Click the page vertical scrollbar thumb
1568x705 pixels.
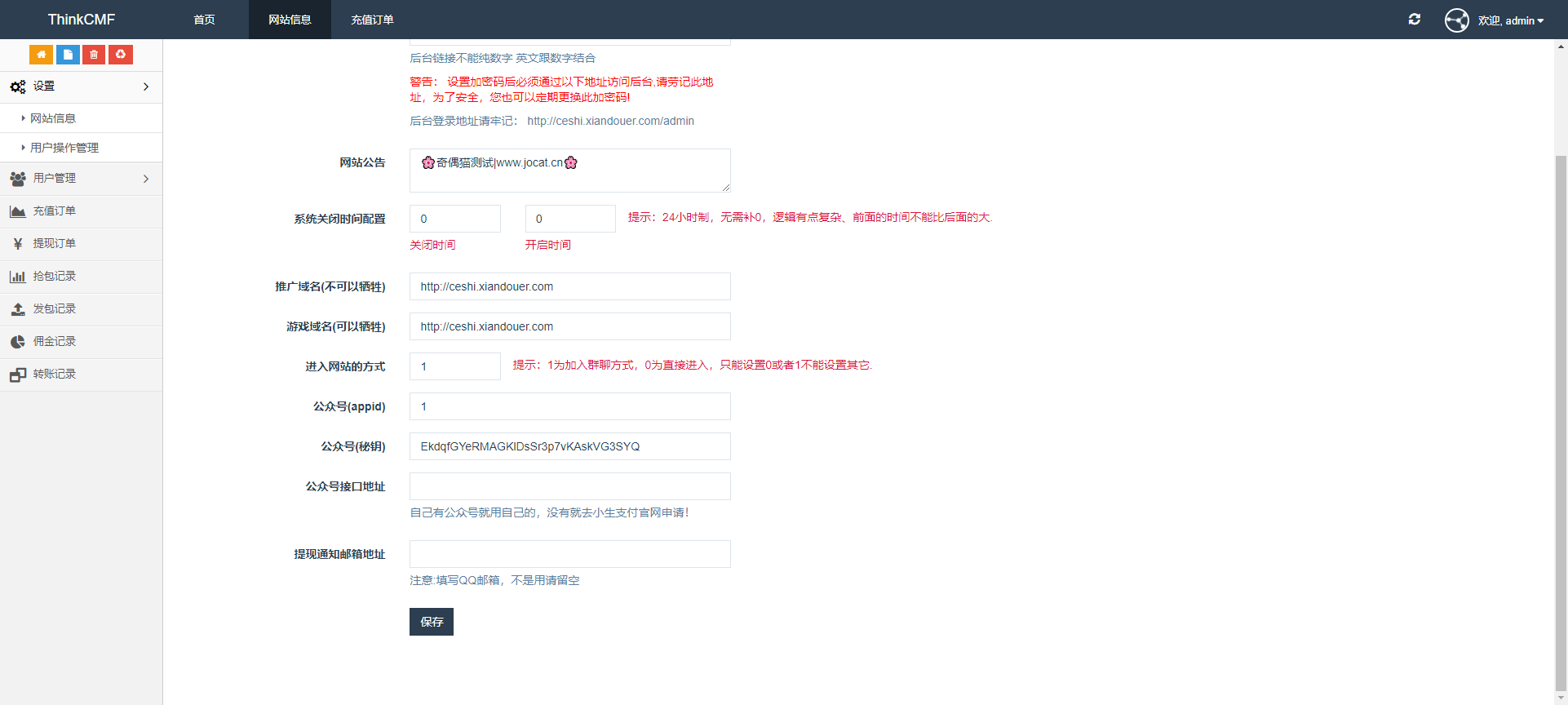pyautogui.click(x=1561, y=423)
